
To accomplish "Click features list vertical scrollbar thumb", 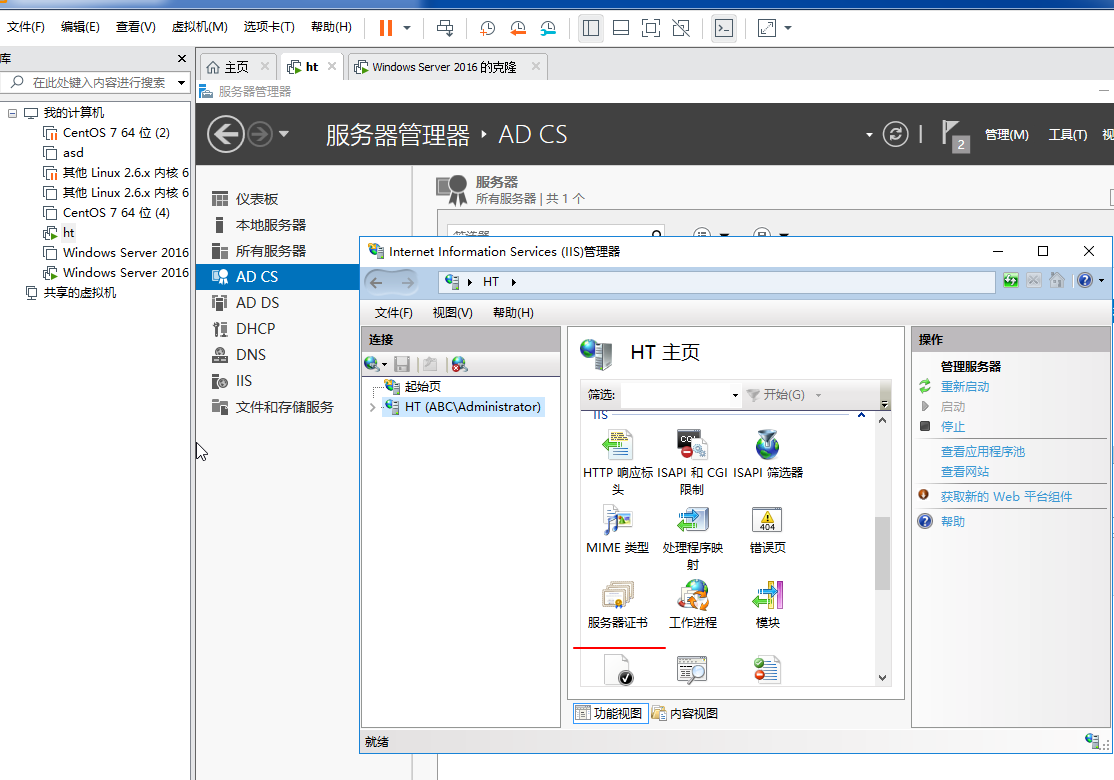I will click(882, 553).
